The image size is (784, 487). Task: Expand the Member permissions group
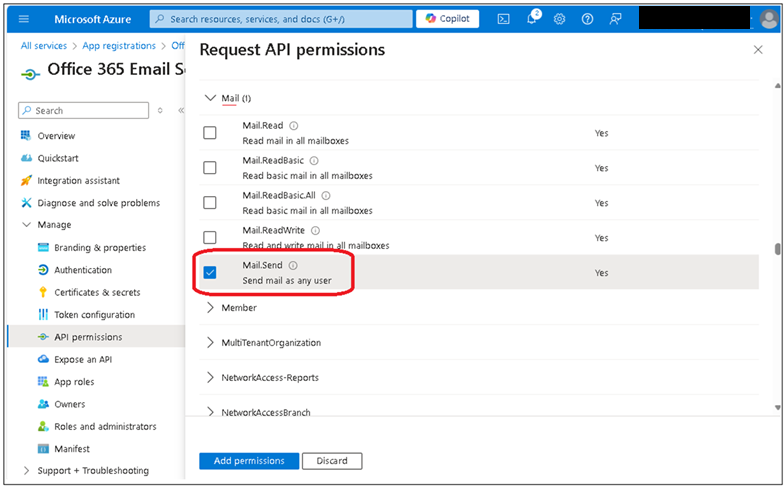(210, 308)
